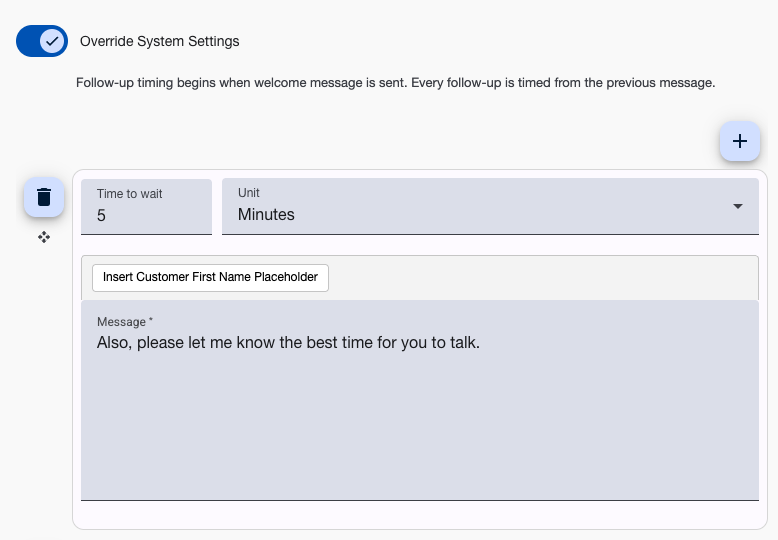Image resolution: width=778 pixels, height=540 pixels.
Task: Click the Override System Settings label text
Action: coord(159,41)
